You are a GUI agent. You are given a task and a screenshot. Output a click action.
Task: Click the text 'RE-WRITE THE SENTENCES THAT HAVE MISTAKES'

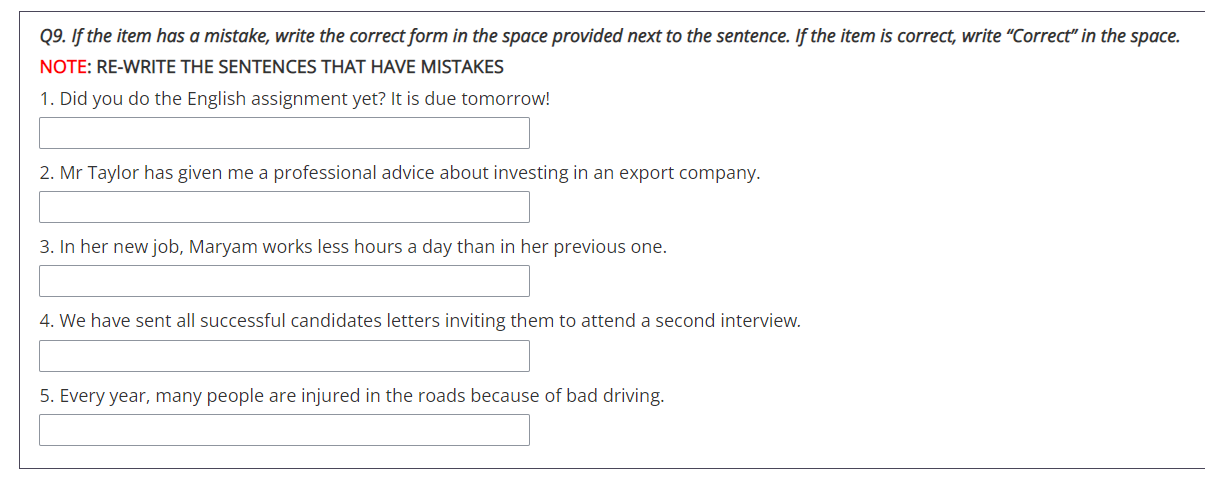point(300,67)
